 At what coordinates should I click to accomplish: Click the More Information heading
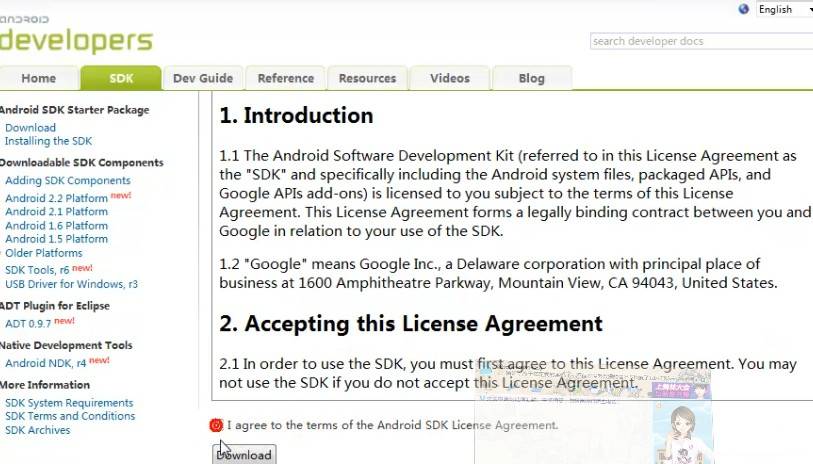(45, 385)
